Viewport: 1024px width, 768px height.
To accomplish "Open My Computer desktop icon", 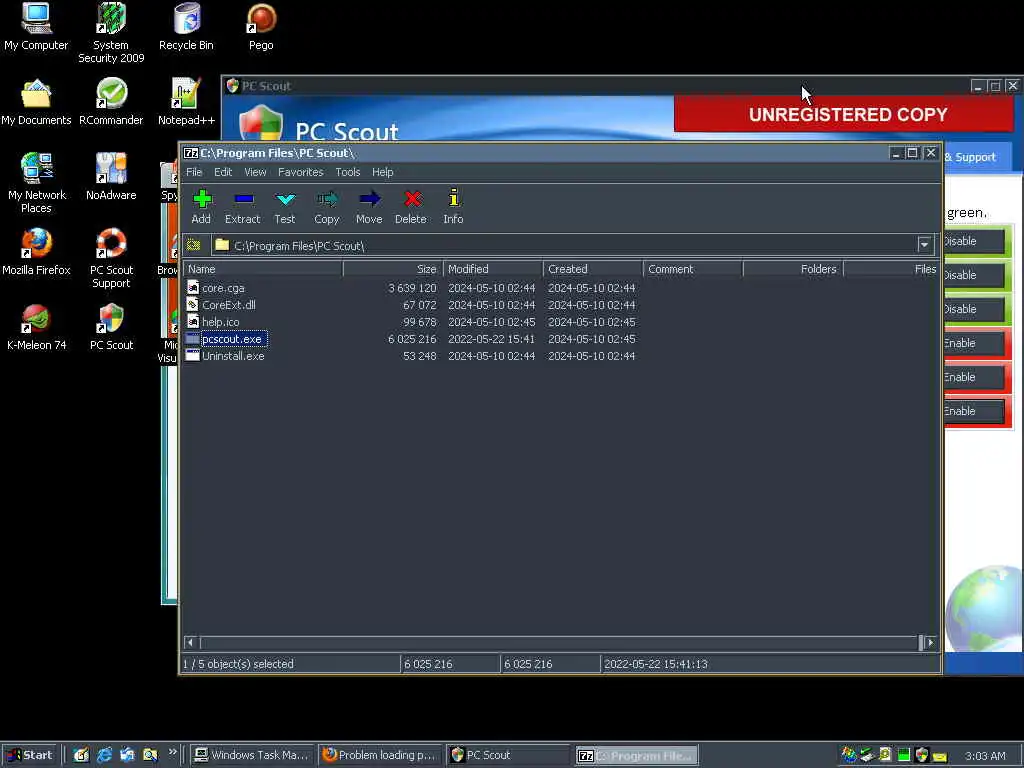I will 36,27.
